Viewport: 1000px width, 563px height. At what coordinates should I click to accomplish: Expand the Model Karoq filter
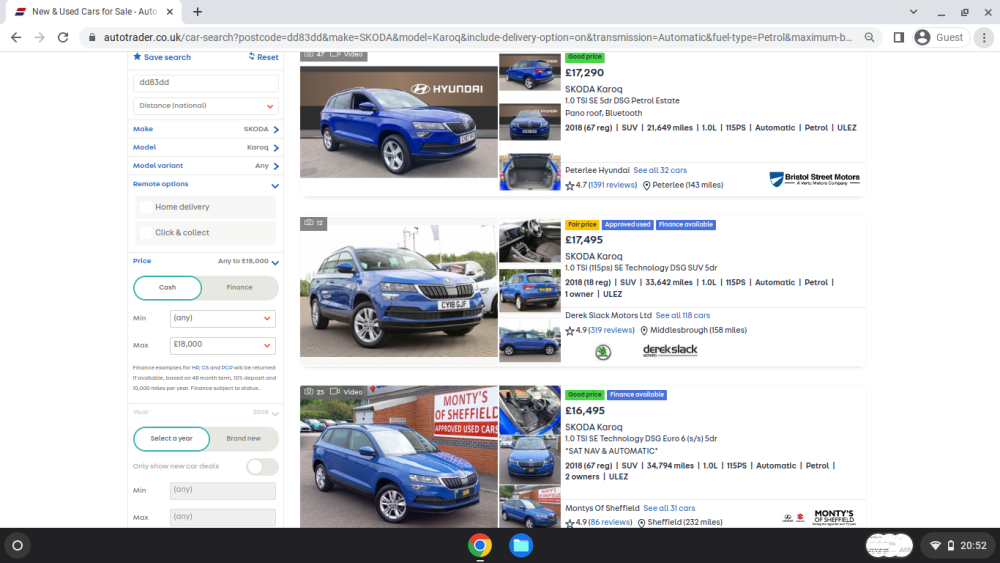206,147
